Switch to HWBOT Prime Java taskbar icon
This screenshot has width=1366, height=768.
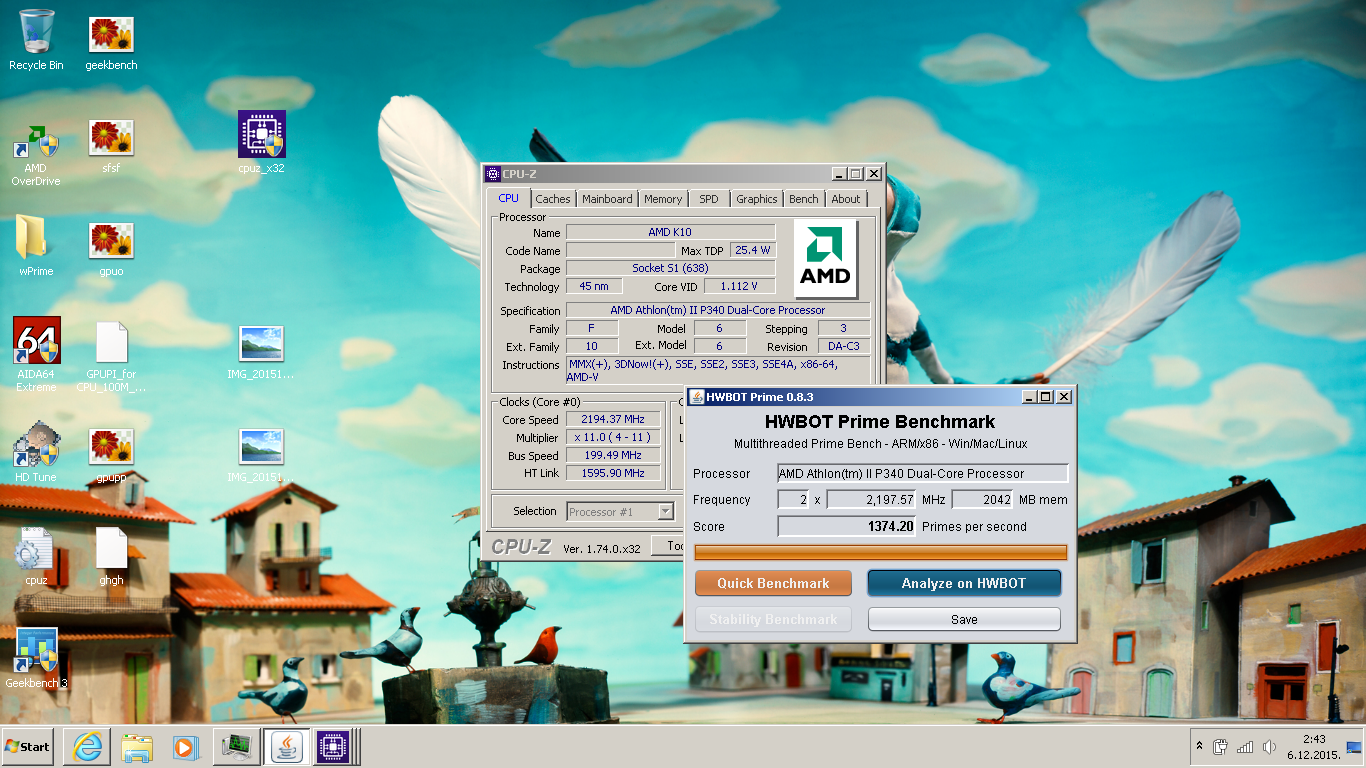point(286,747)
